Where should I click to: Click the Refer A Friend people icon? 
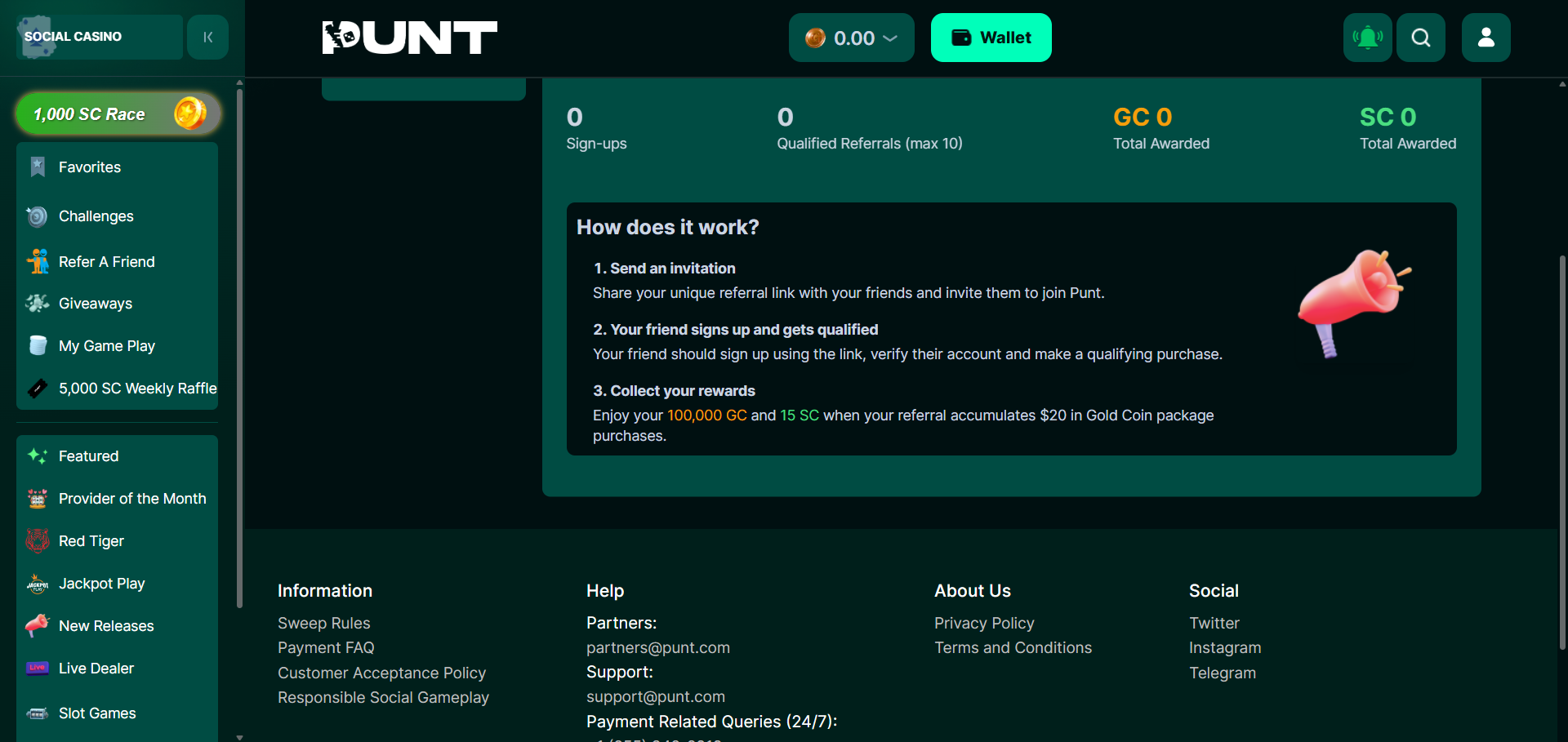(x=38, y=261)
